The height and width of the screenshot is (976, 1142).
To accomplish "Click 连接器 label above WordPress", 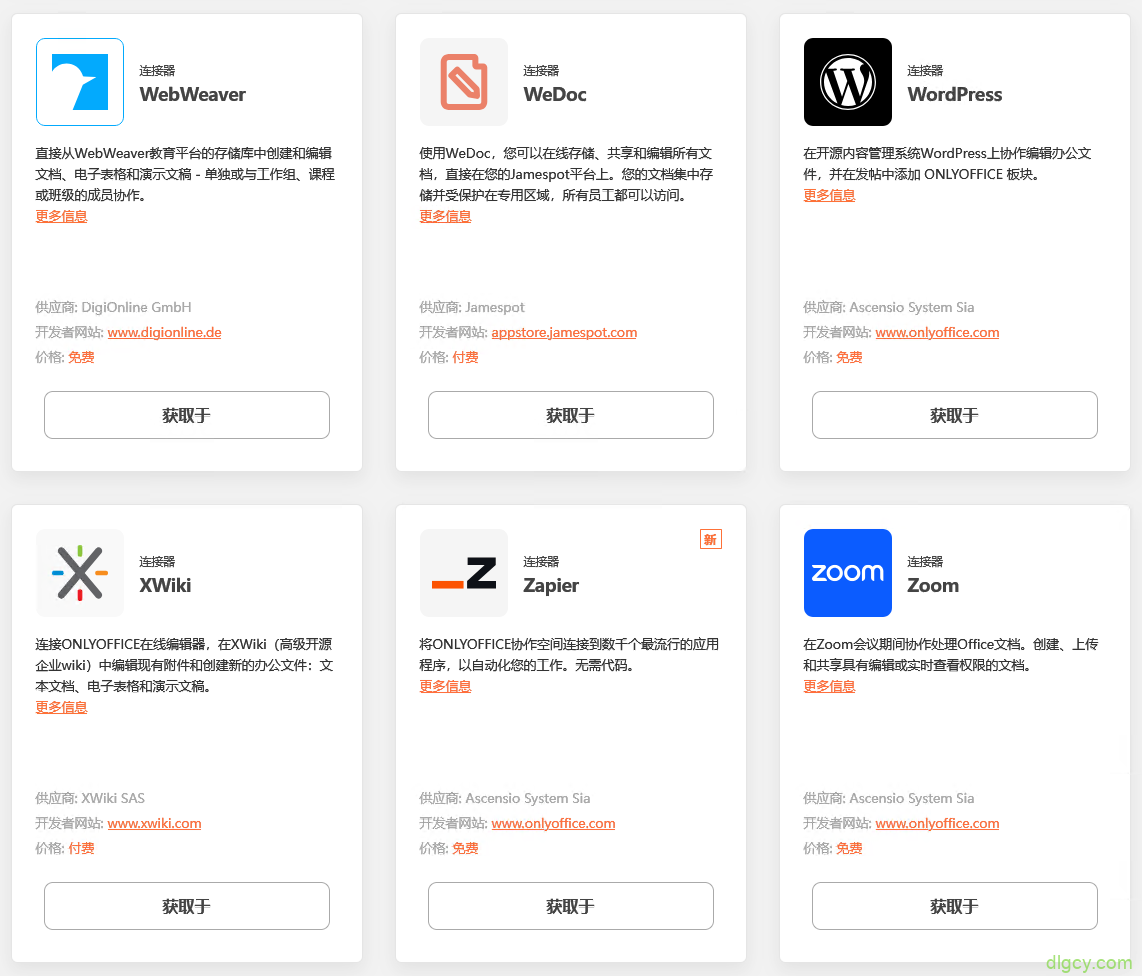I will click(925, 71).
